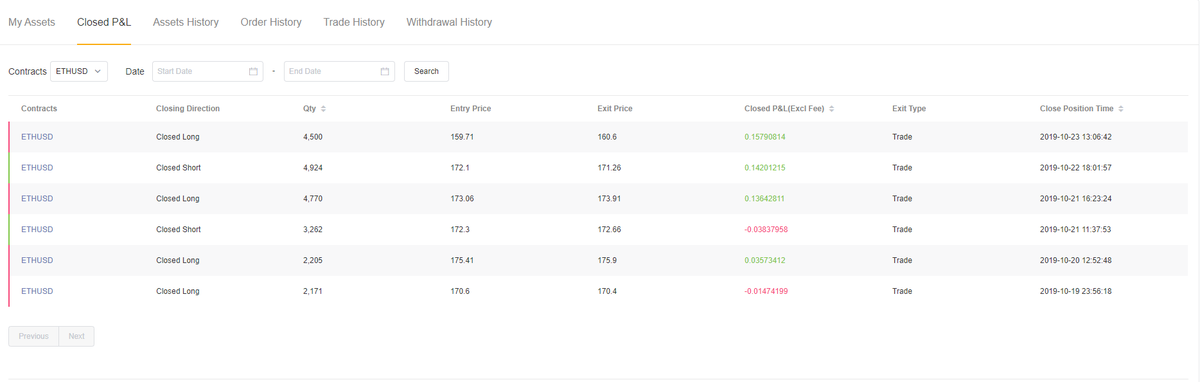Select negative P&L value -0.03837958
This screenshot has width=1200, height=382.
click(x=766, y=229)
